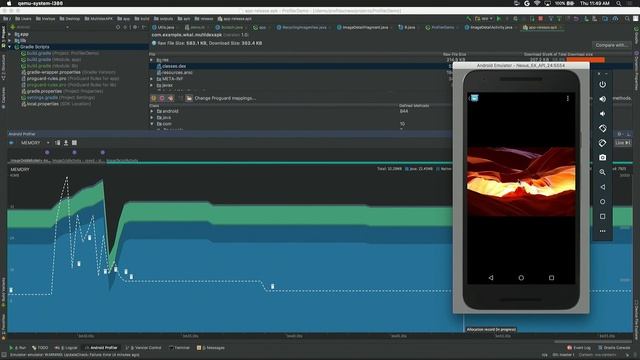Switch to the R.java editor tab
This screenshot has height=360, width=640.
pos(407,27)
